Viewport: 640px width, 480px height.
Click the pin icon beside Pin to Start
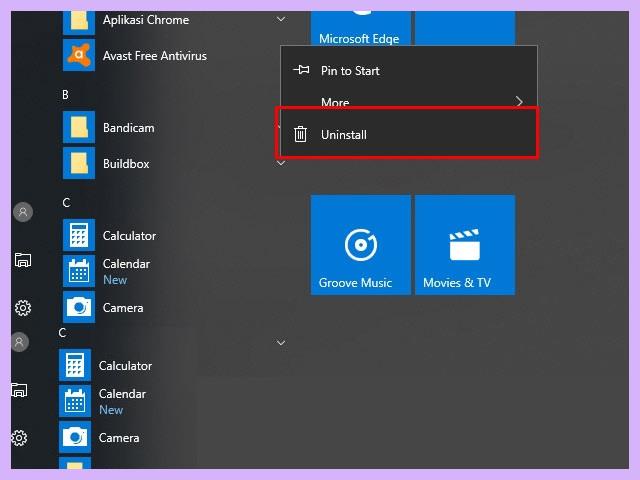tap(301, 70)
